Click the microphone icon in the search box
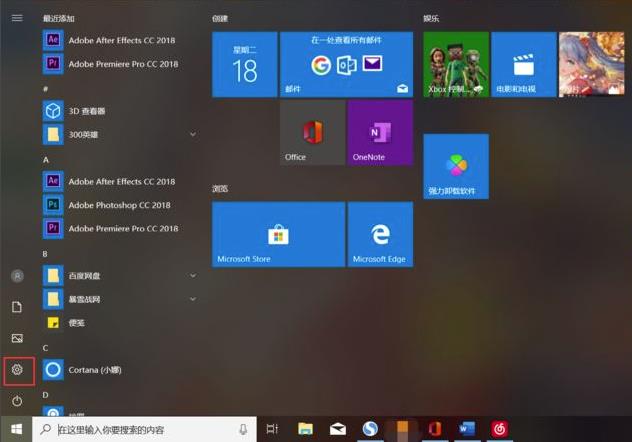 point(243,429)
